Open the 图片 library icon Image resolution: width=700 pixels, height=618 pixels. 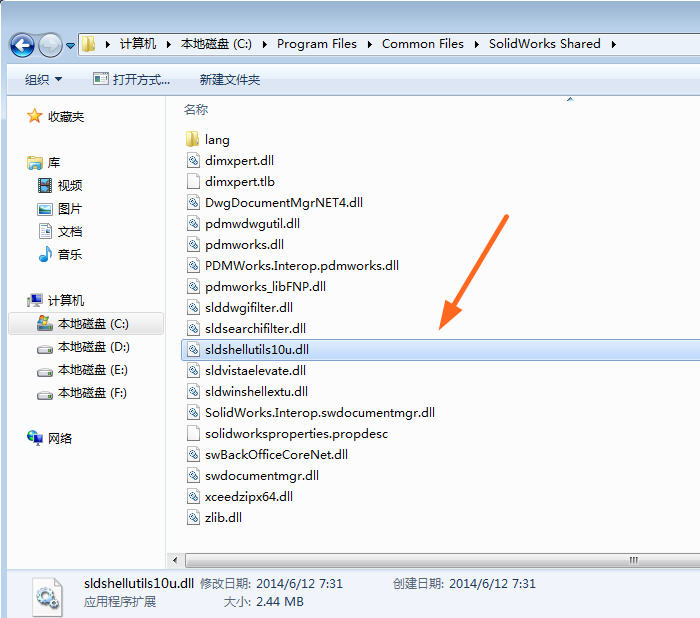tap(44, 209)
